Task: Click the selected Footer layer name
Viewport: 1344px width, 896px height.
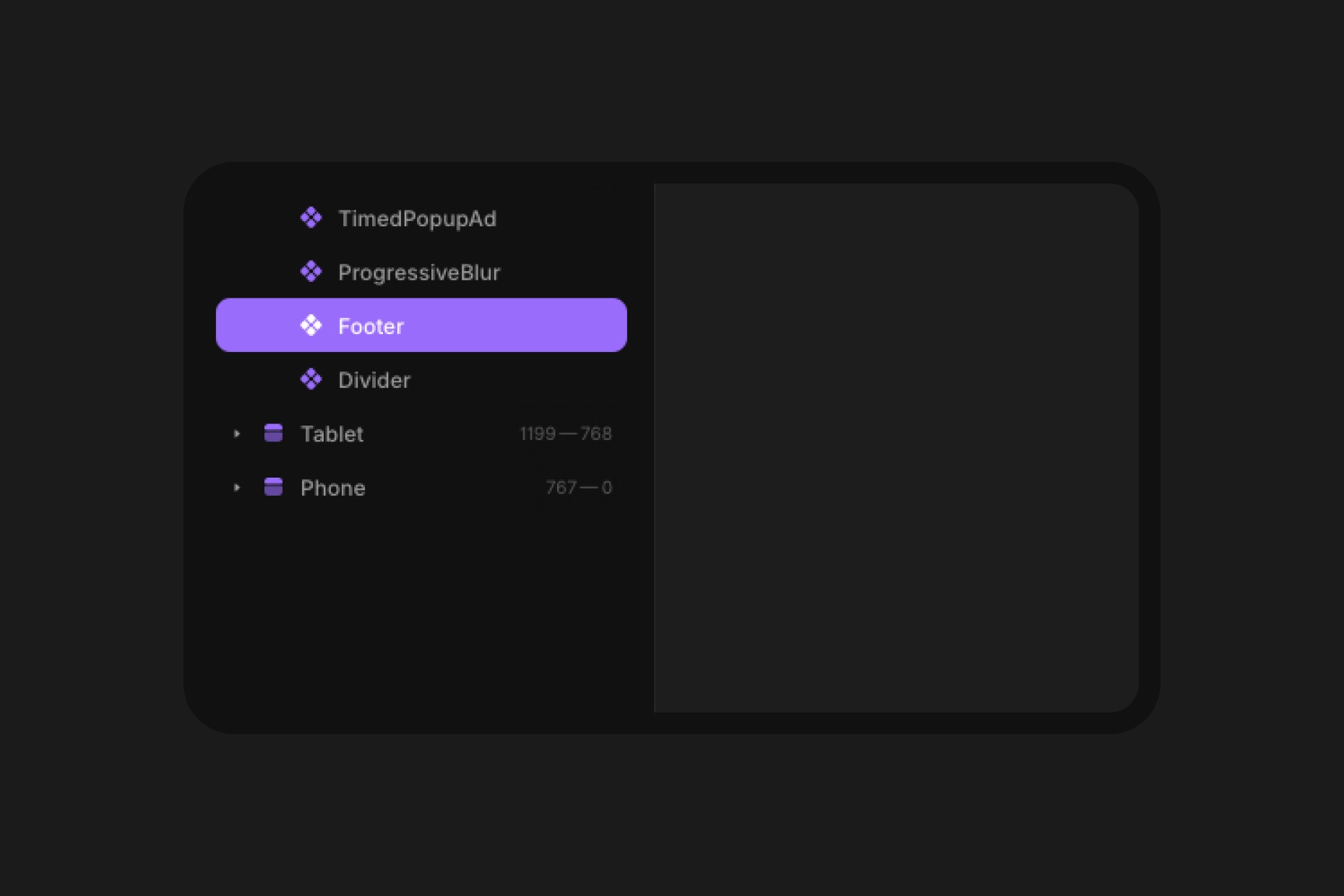Action: tap(371, 326)
